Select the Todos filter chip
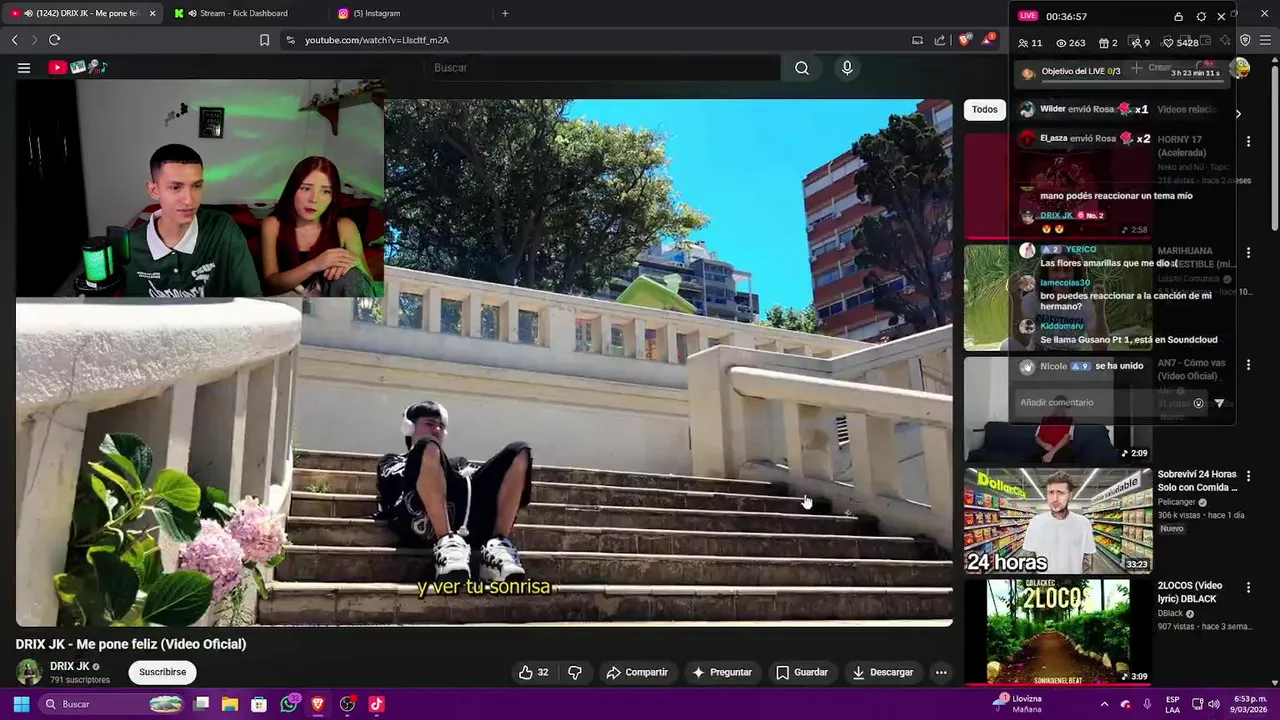 [x=985, y=109]
